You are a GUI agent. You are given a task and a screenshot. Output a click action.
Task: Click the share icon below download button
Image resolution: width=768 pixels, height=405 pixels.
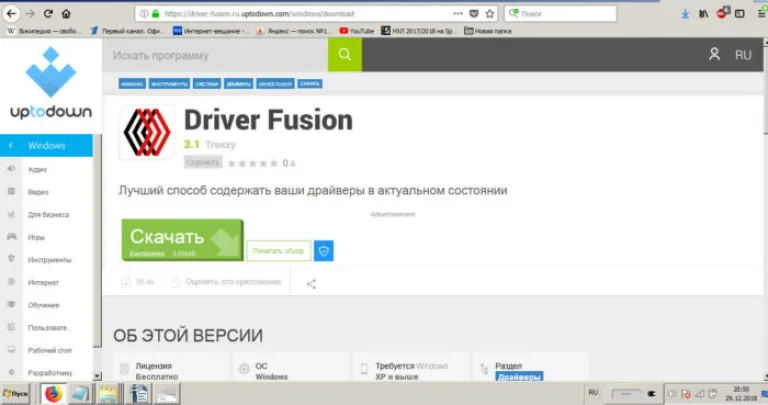(311, 284)
